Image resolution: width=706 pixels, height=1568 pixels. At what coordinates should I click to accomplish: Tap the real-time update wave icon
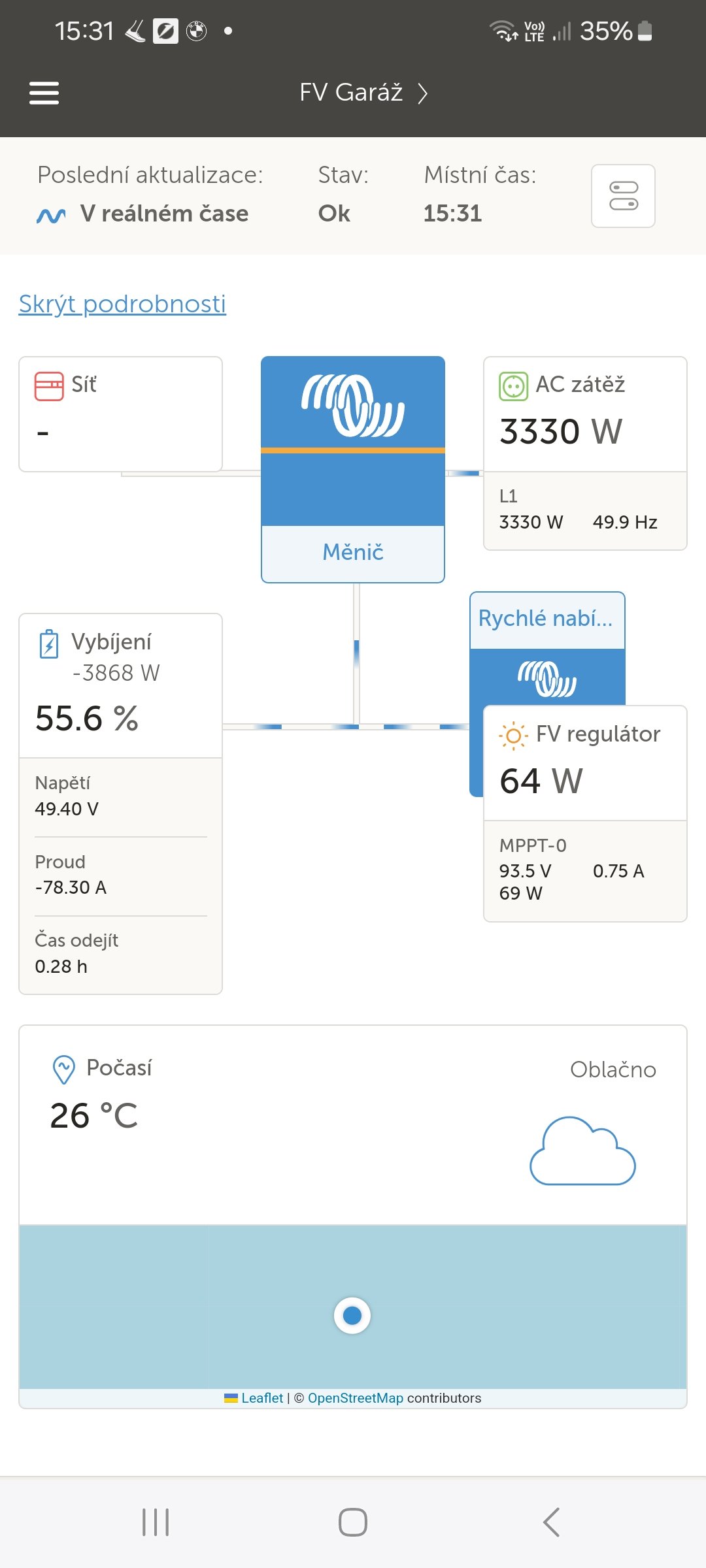coord(51,216)
